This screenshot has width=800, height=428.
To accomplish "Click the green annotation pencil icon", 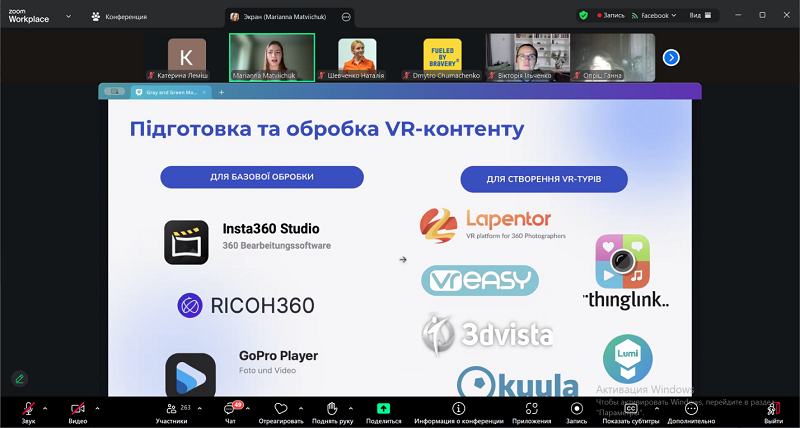I will pyautogui.click(x=19, y=379).
